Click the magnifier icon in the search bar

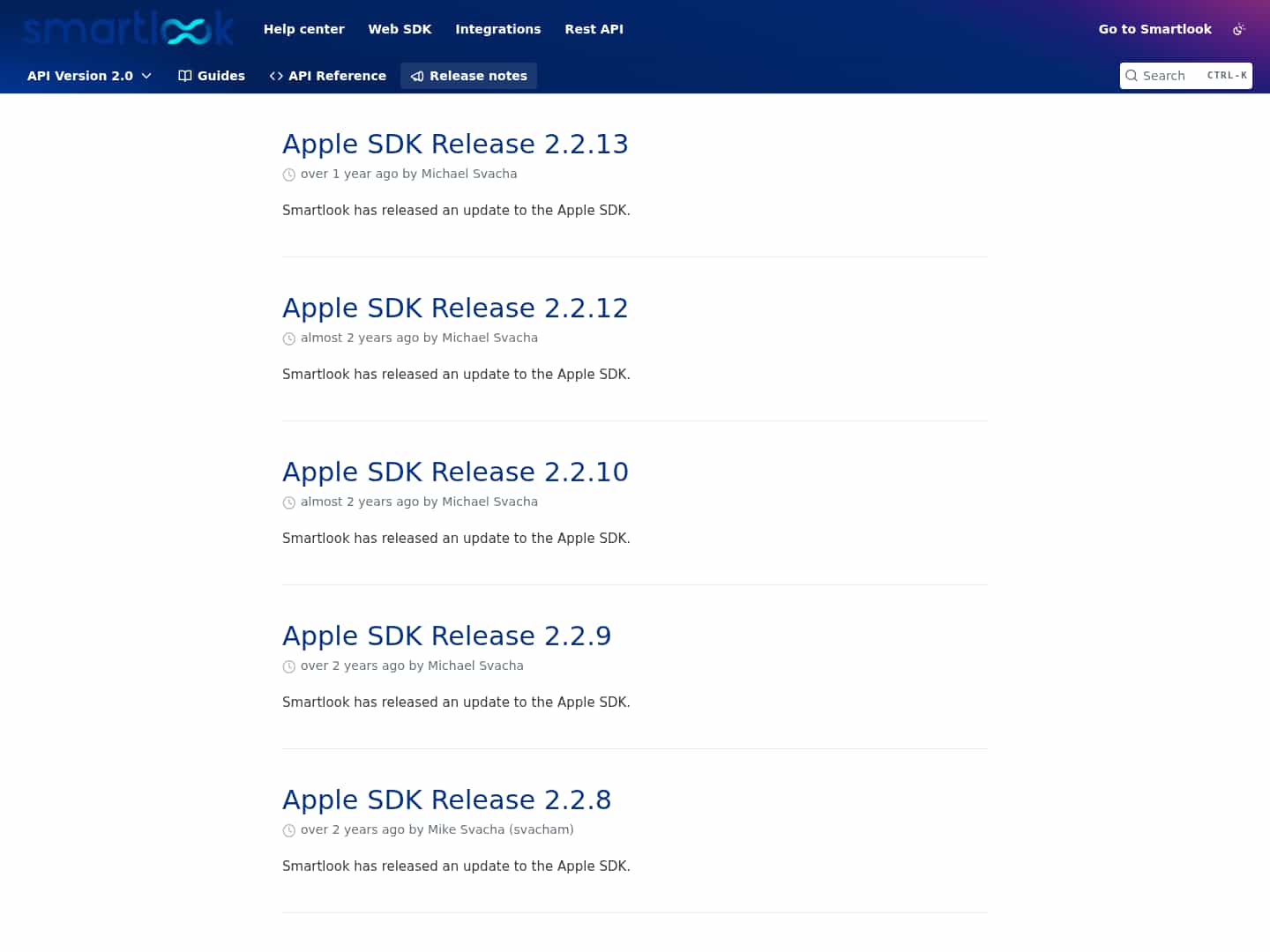(x=1132, y=76)
